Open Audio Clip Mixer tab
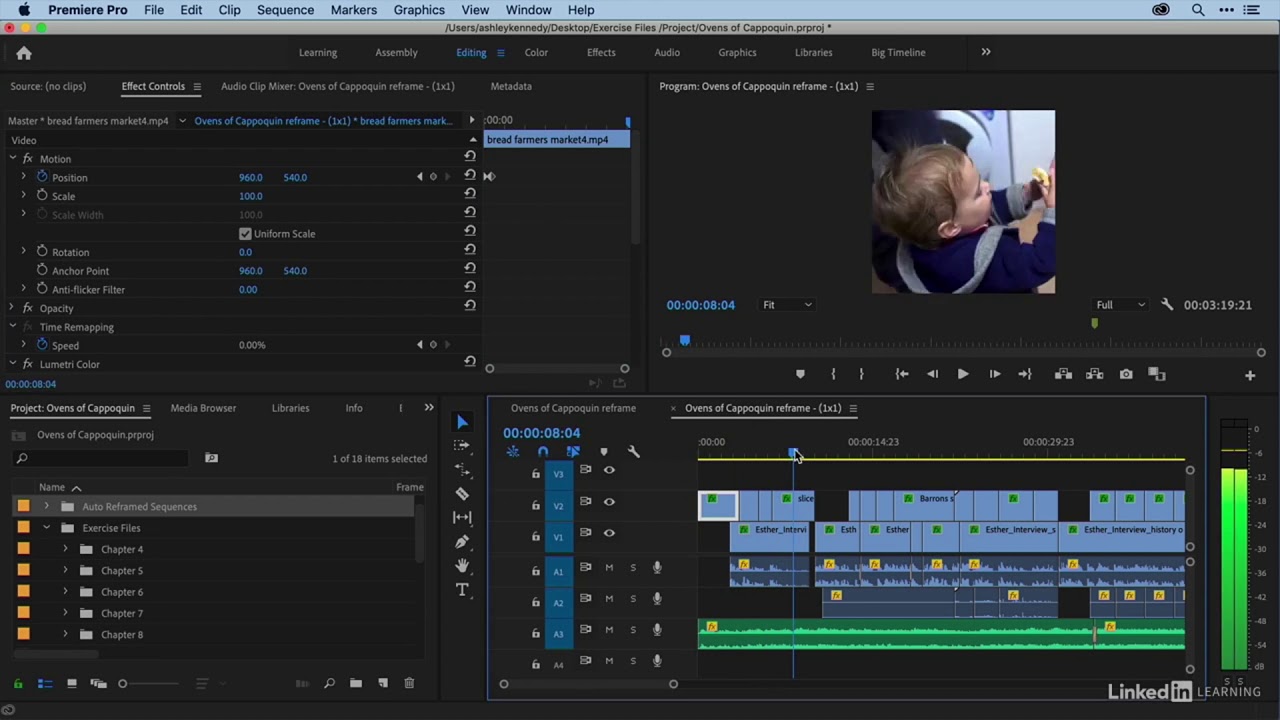1280x720 pixels. pos(337,86)
